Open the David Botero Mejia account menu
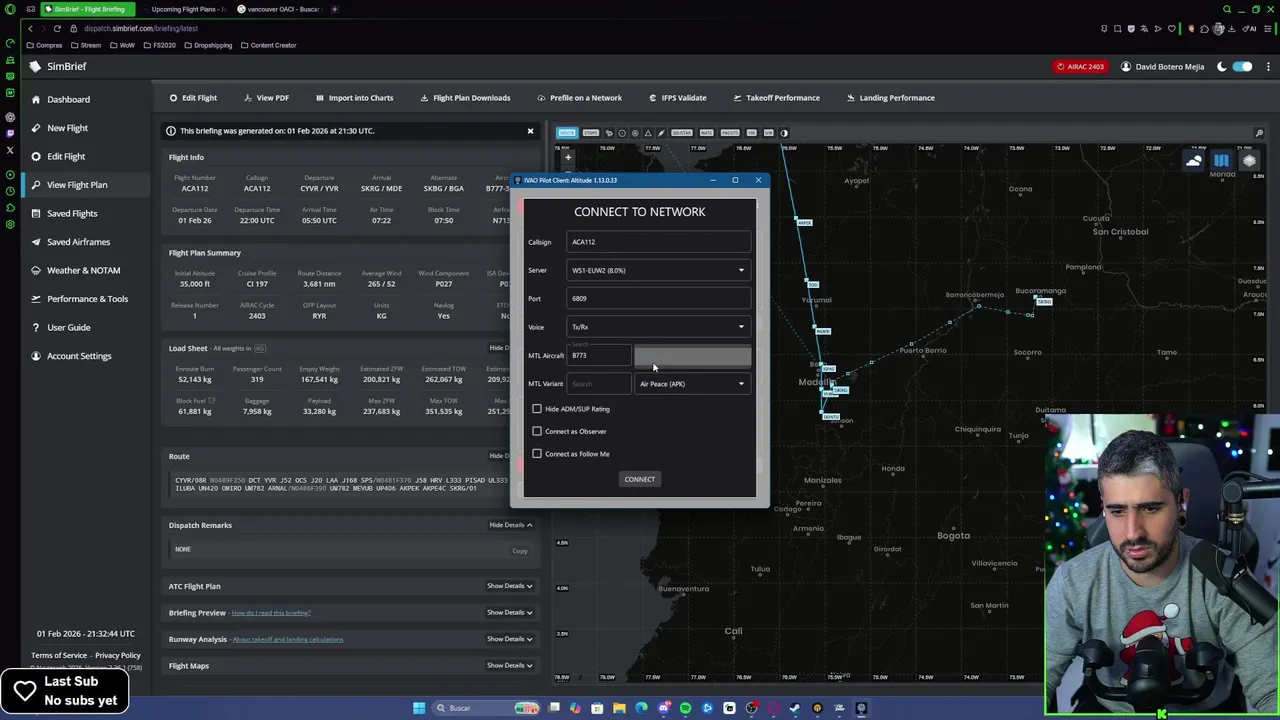Screen dimensions: 1280x720 [1162, 67]
